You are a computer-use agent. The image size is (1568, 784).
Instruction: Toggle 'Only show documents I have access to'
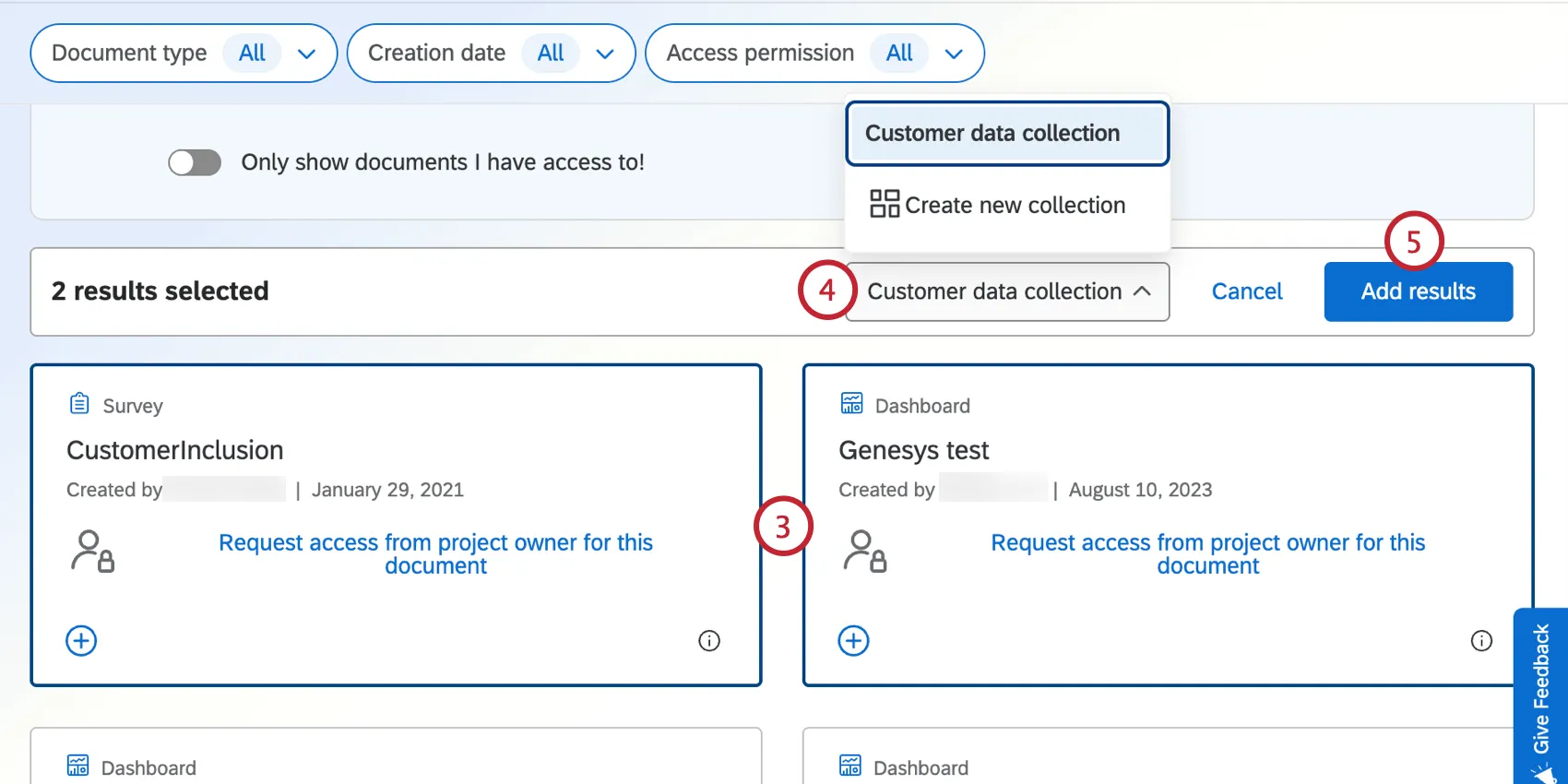(x=195, y=162)
